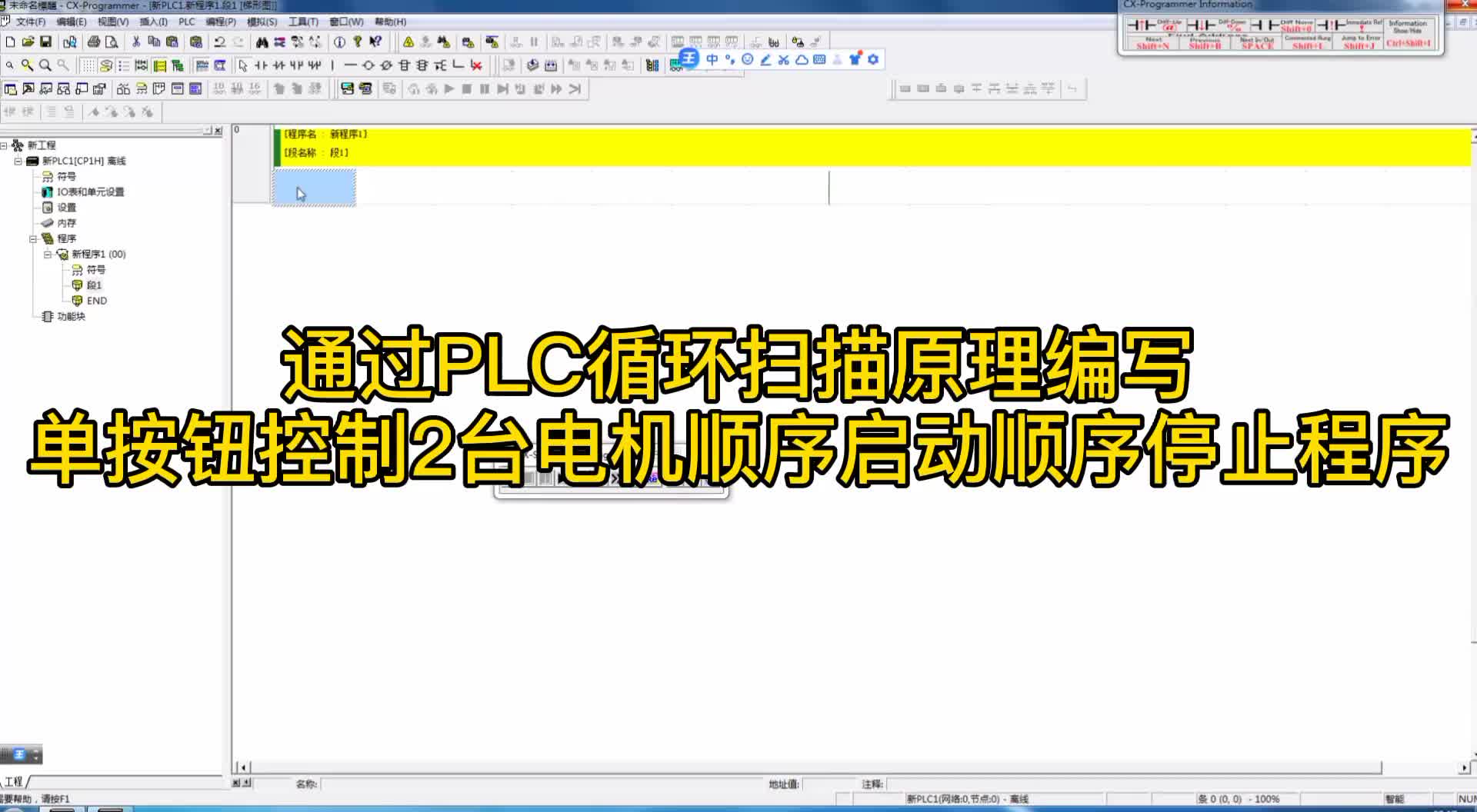
Task: Insert a new normally closed contact
Action: pos(278,65)
